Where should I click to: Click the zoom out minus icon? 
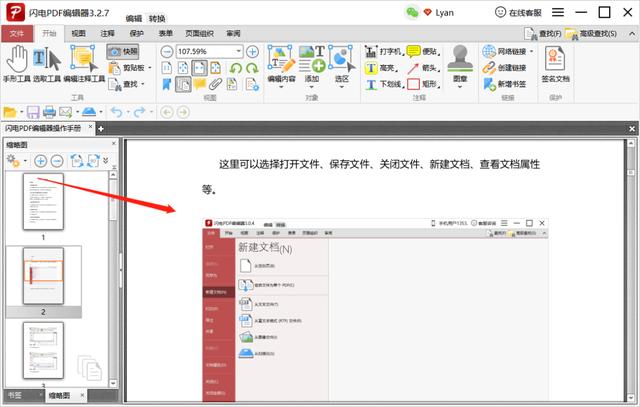(x=167, y=52)
